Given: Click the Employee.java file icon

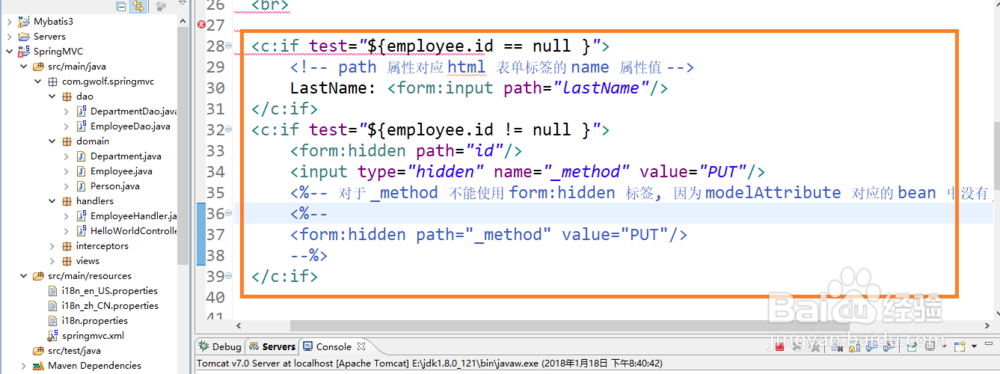Looking at the screenshot, I should (x=81, y=171).
